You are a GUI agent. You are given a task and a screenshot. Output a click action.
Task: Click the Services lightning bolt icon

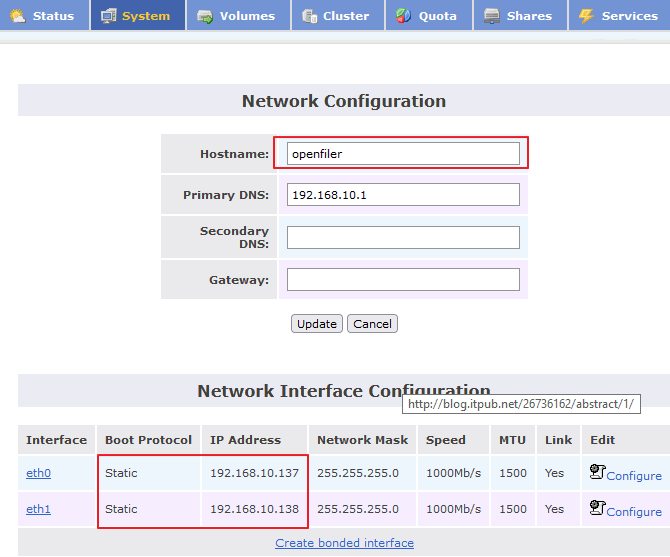[x=586, y=16]
